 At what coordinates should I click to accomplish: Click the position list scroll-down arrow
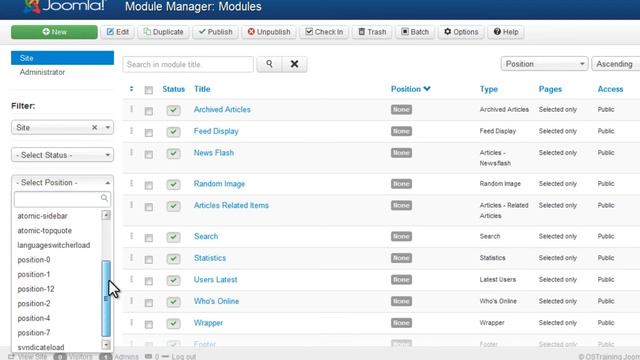coord(106,345)
